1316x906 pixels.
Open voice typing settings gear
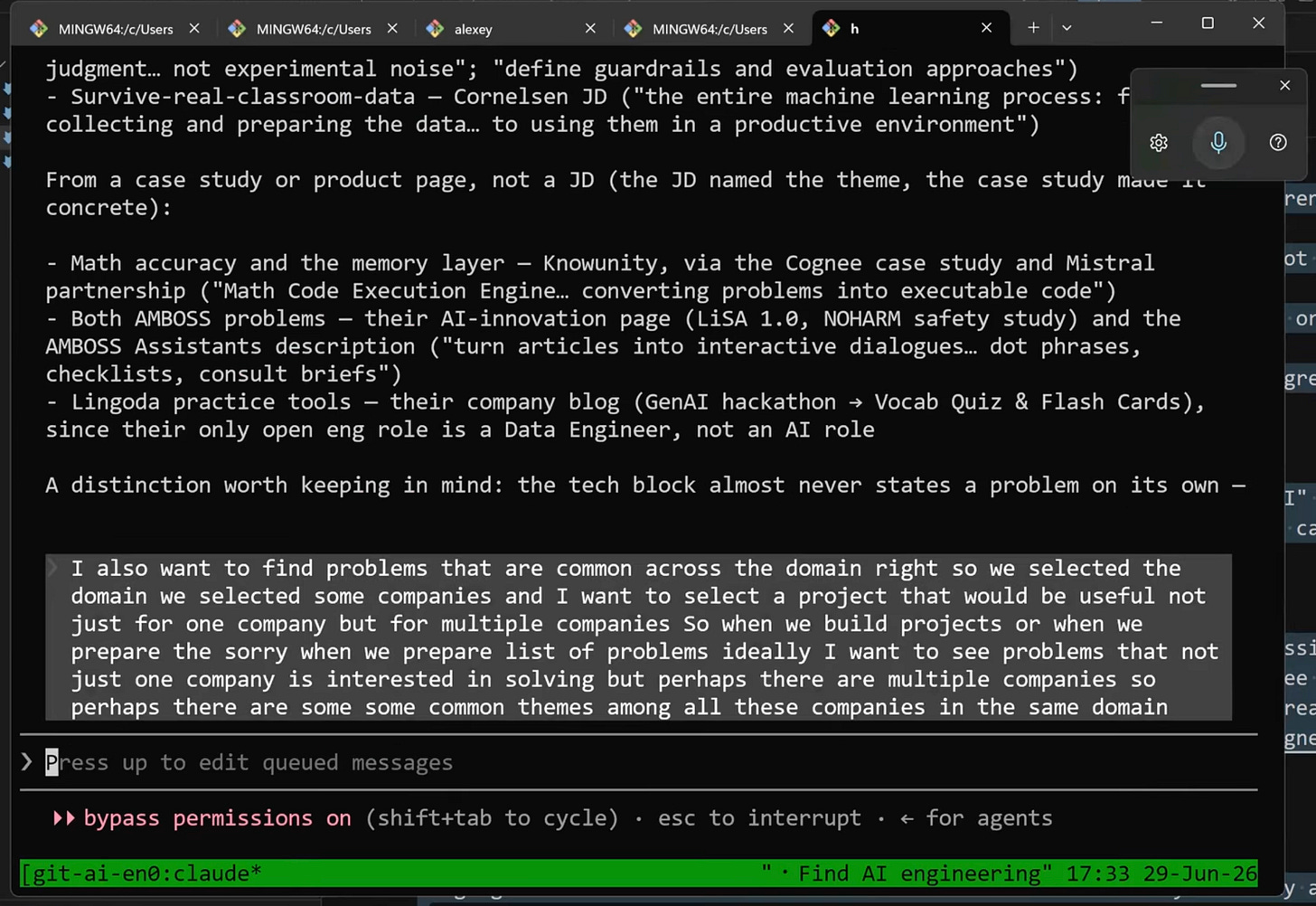point(1159,143)
